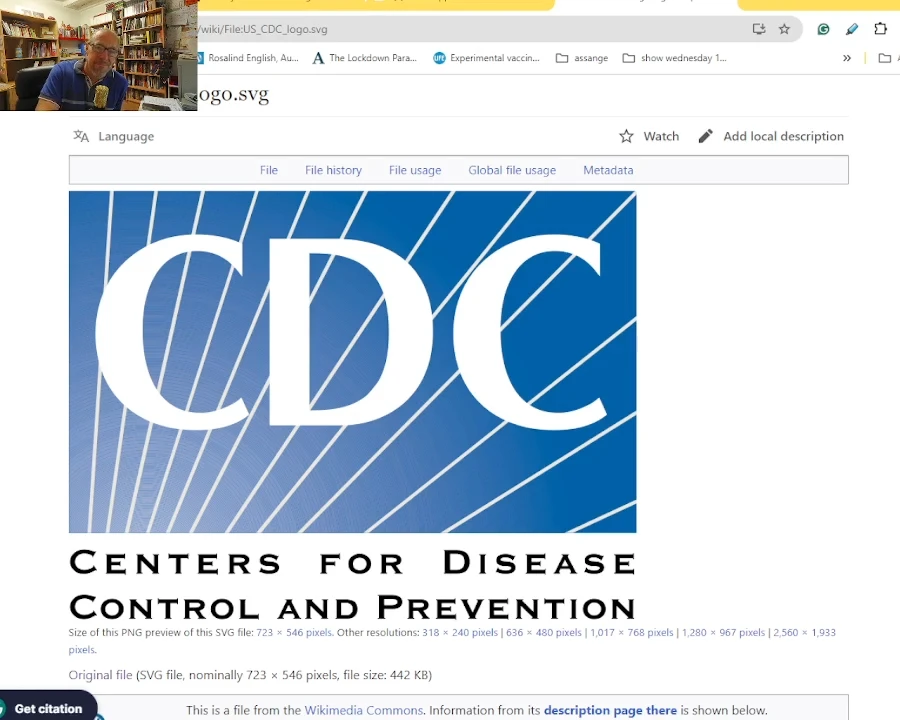Viewport: 900px width, 720px height.
Task: Open the CDC logo image preview
Action: [352, 407]
